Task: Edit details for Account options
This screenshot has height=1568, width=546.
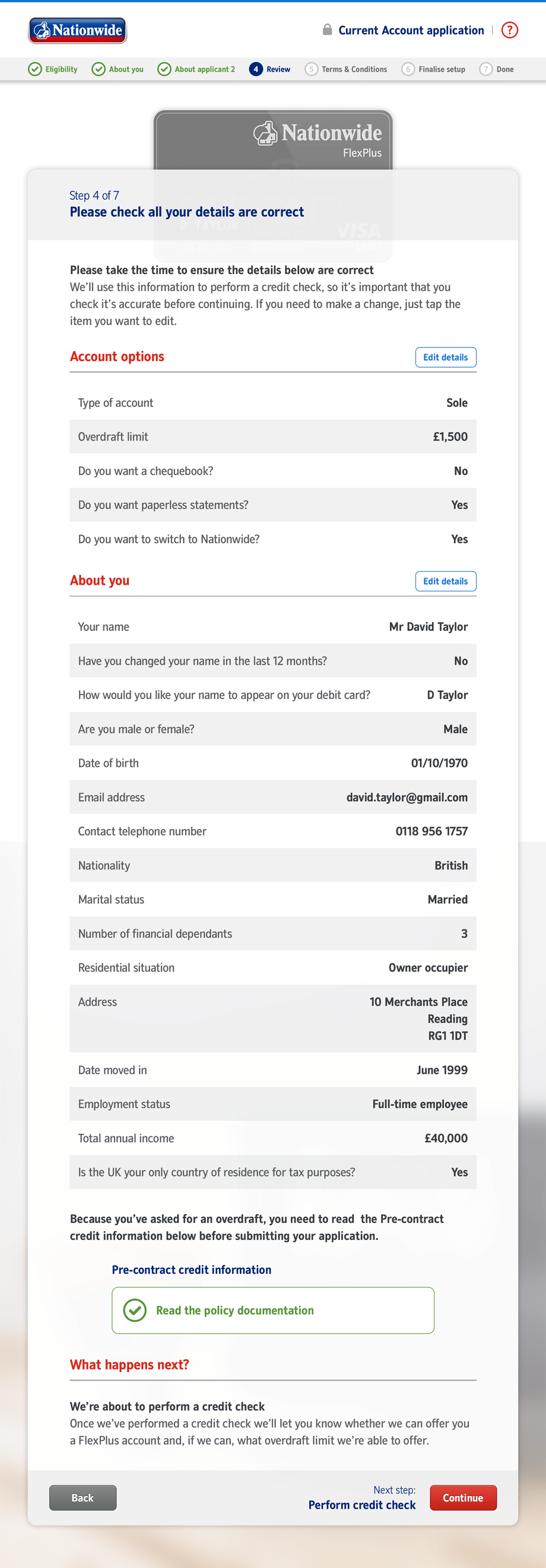Action: (x=446, y=357)
